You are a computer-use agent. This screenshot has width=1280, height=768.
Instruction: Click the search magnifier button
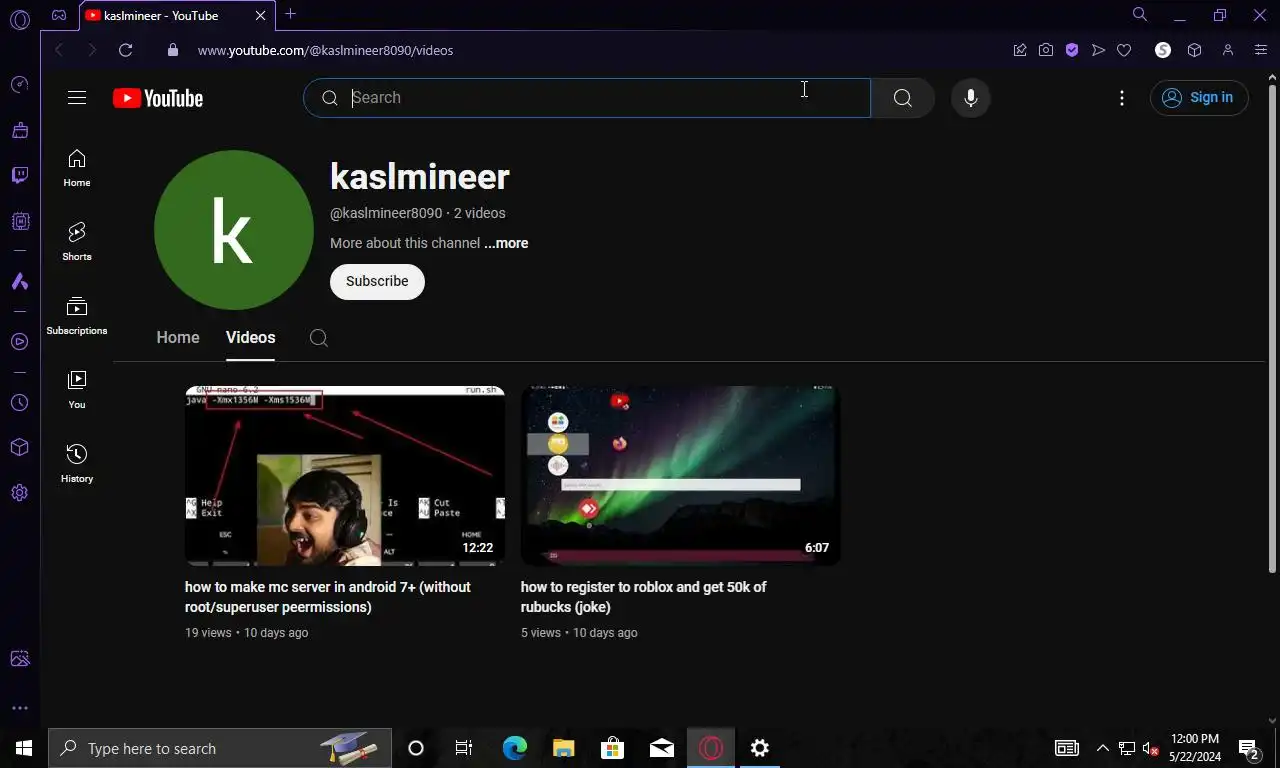tap(902, 98)
